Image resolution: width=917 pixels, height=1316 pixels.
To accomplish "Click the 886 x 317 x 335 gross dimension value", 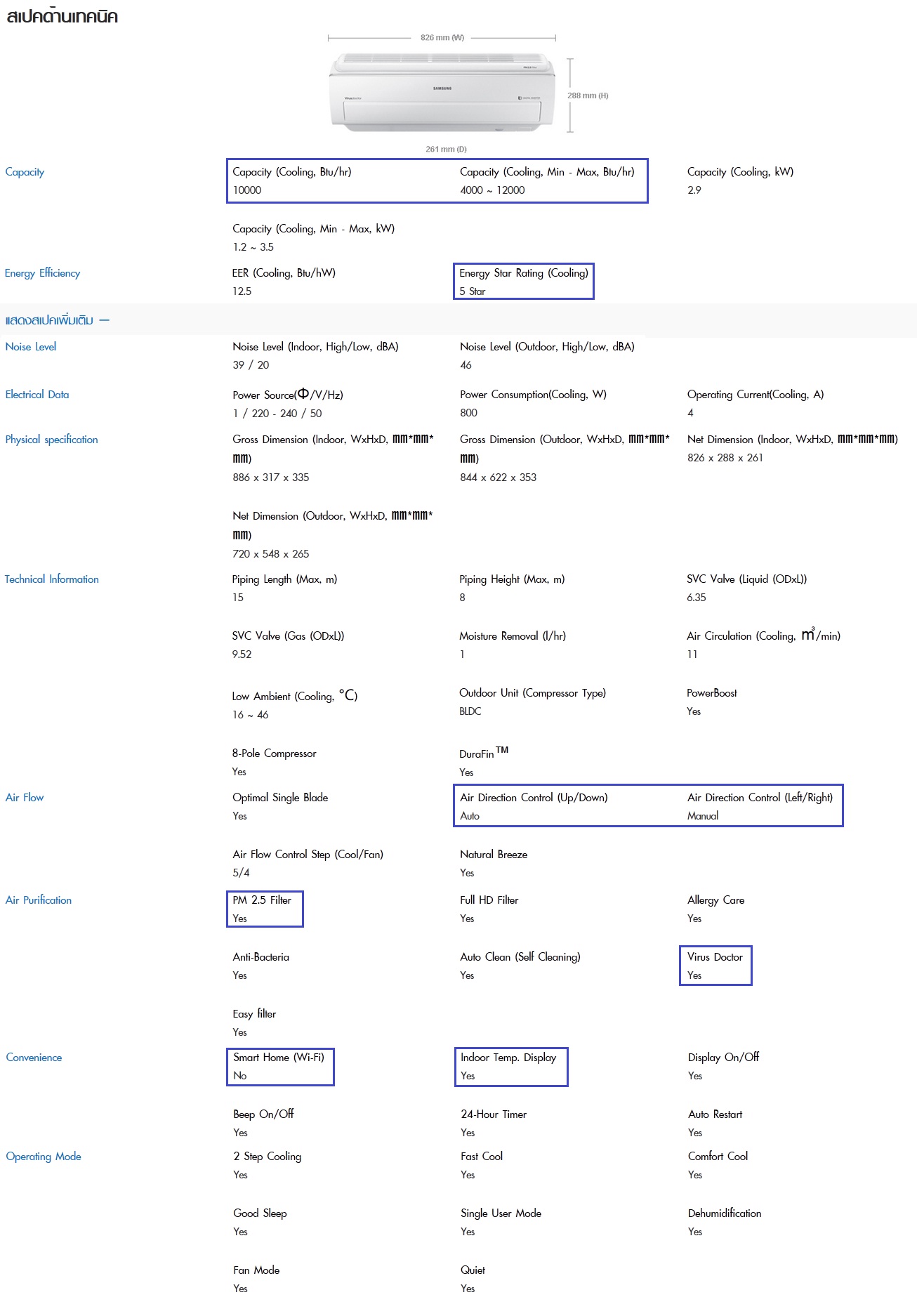I will pyautogui.click(x=271, y=478).
